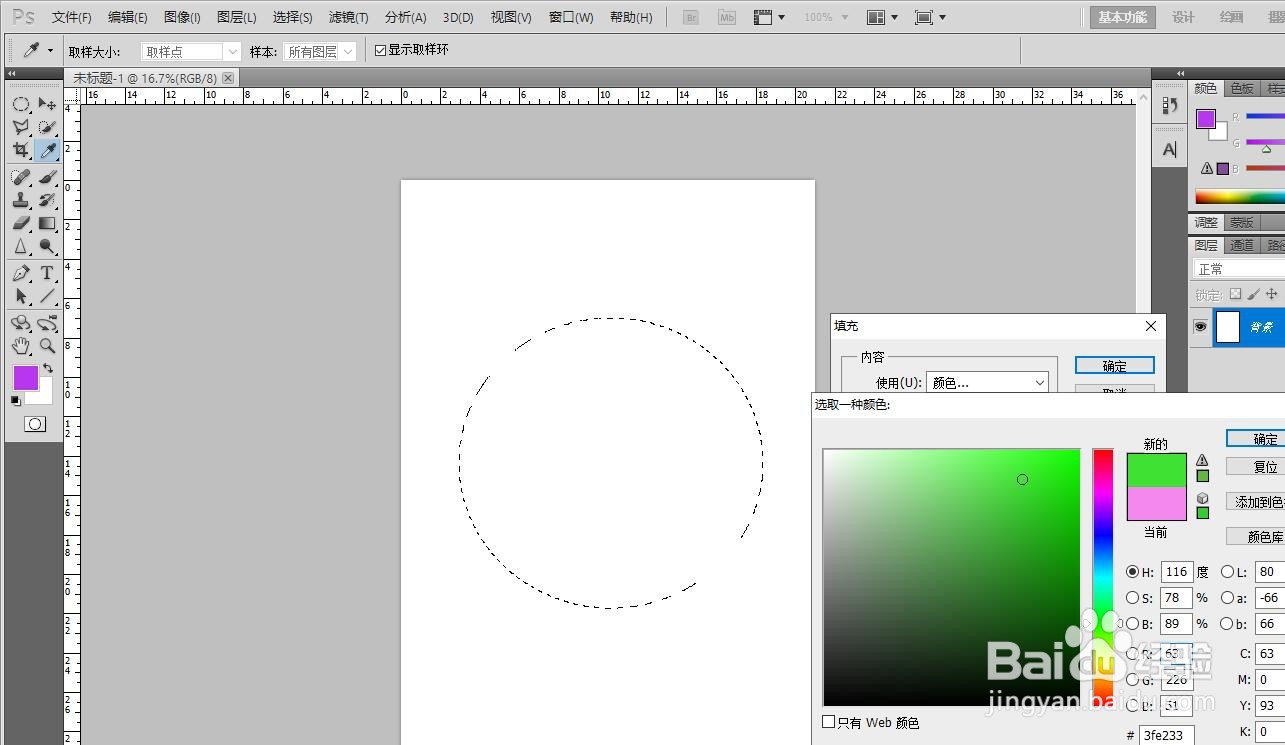1285x745 pixels.
Task: Click 复位 in the color picker
Action: pyautogui.click(x=1256, y=467)
